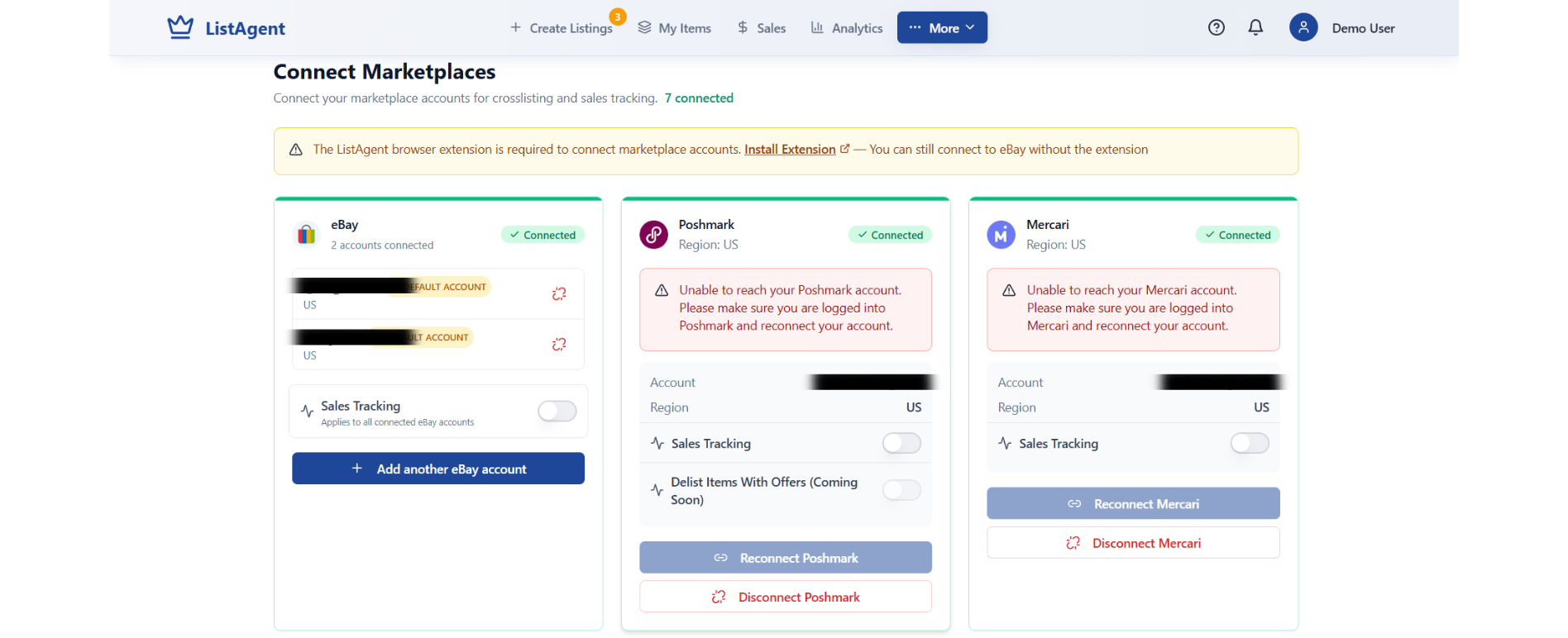The height and width of the screenshot is (638, 1568).
Task: Click the Mercari Sales Tracking pulse icon
Action: 1005,443
